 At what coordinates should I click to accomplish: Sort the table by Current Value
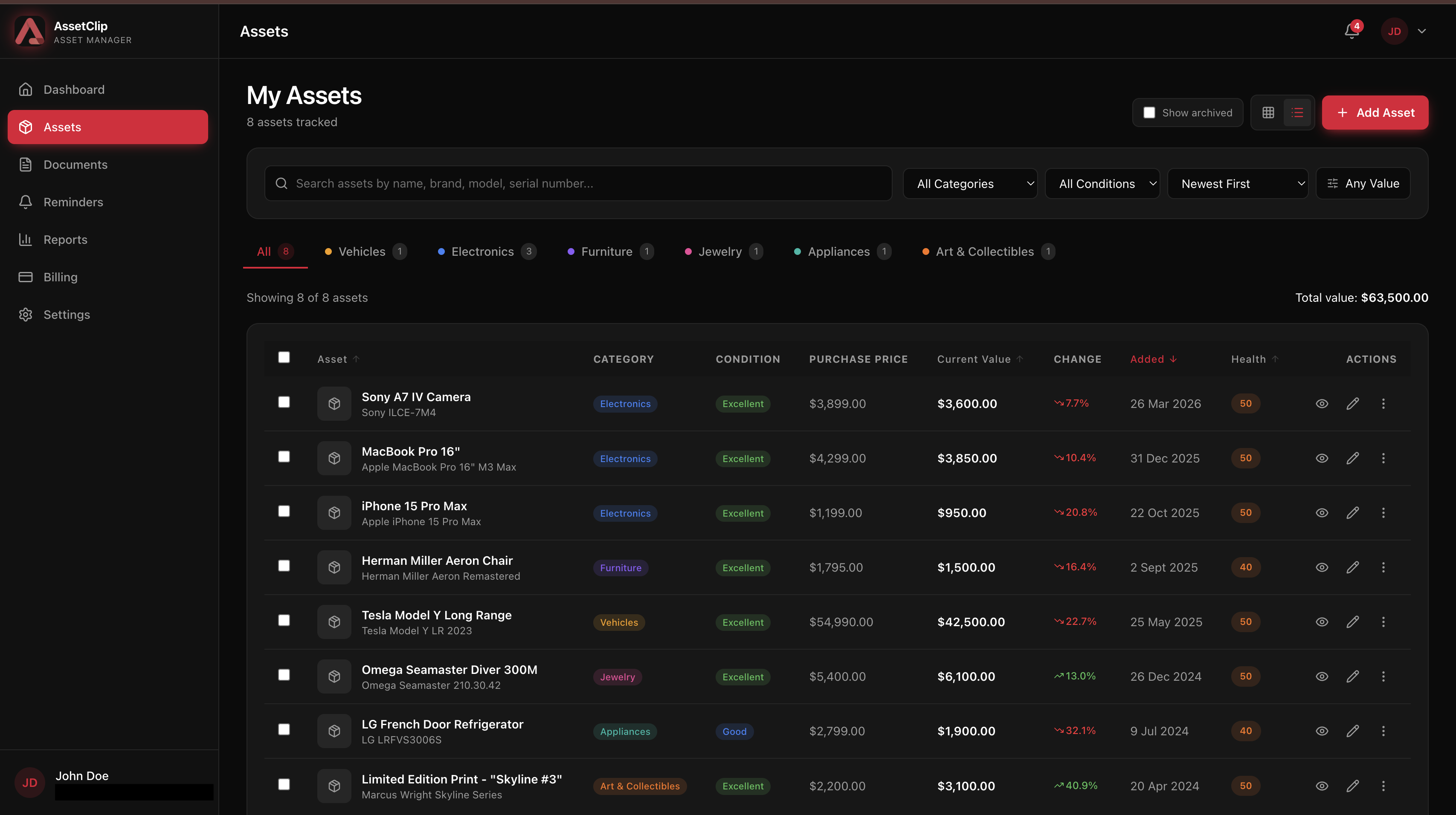tap(980, 359)
